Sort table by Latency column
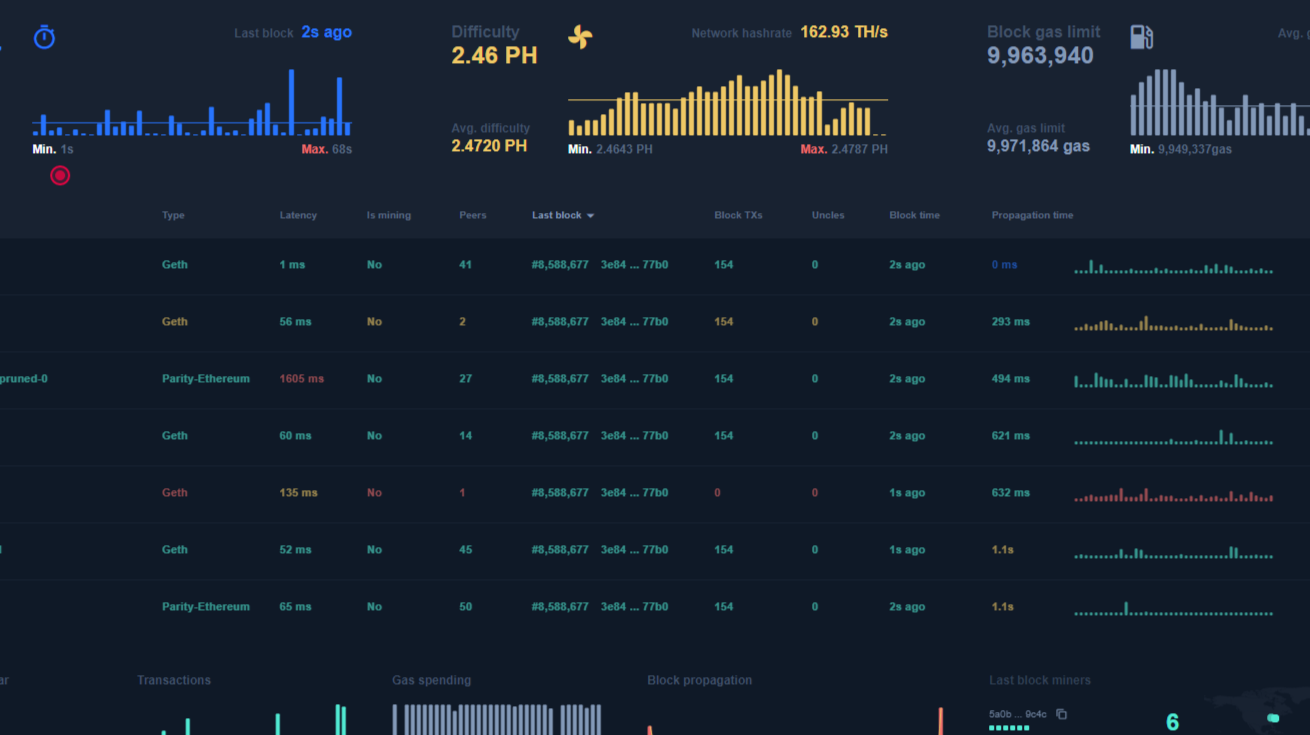1310x735 pixels. [298, 215]
